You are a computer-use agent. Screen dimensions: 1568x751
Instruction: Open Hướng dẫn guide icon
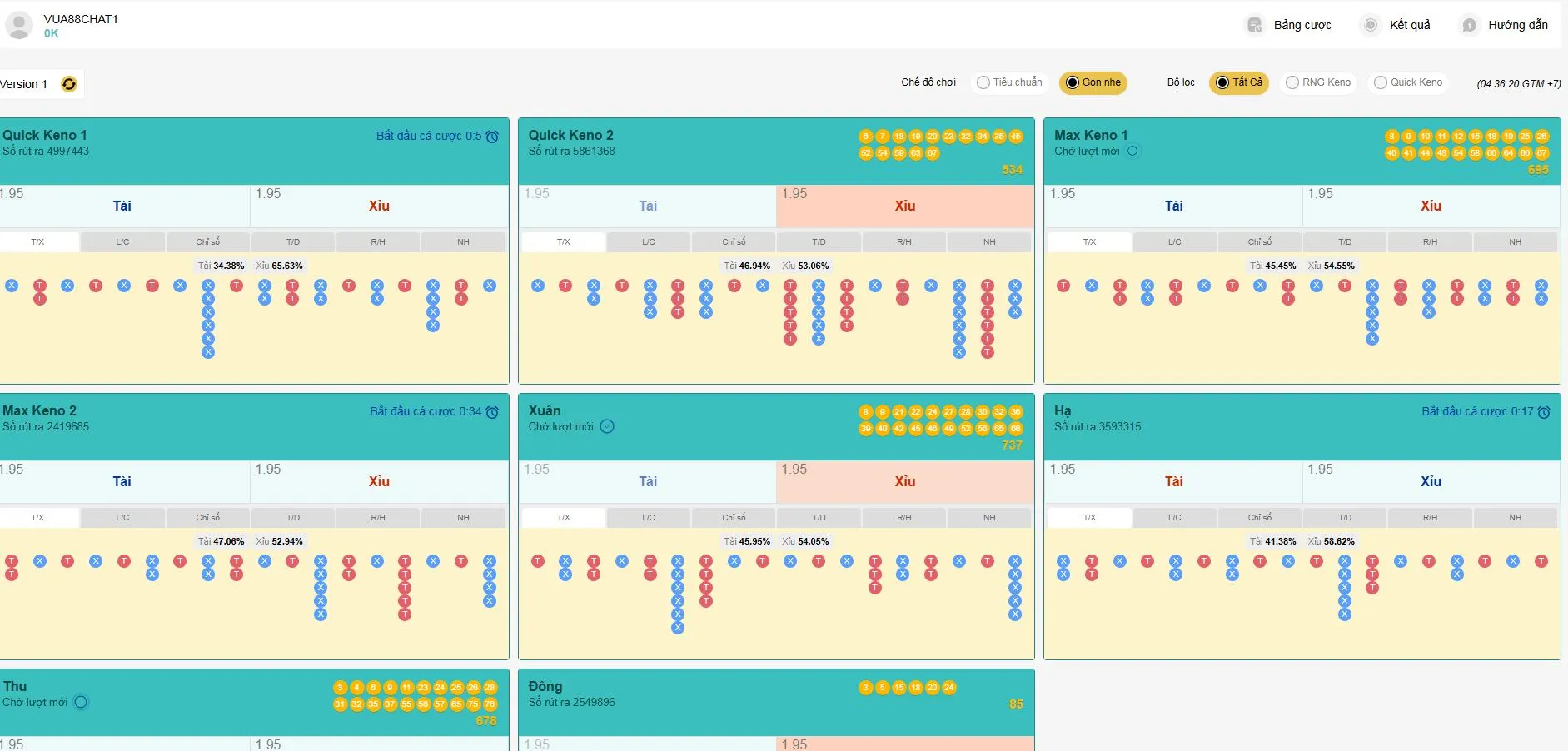tap(1469, 25)
